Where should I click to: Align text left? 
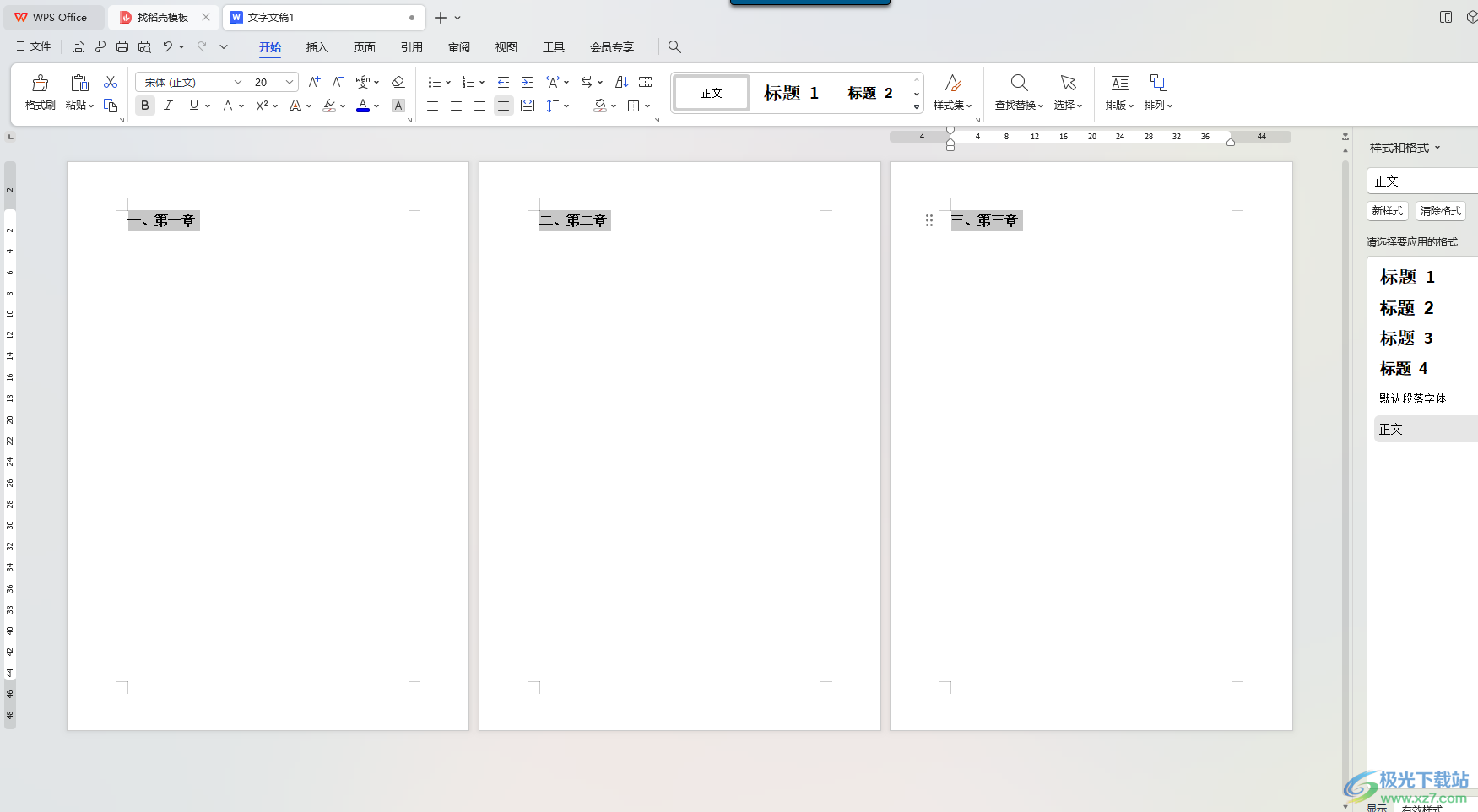coord(432,106)
